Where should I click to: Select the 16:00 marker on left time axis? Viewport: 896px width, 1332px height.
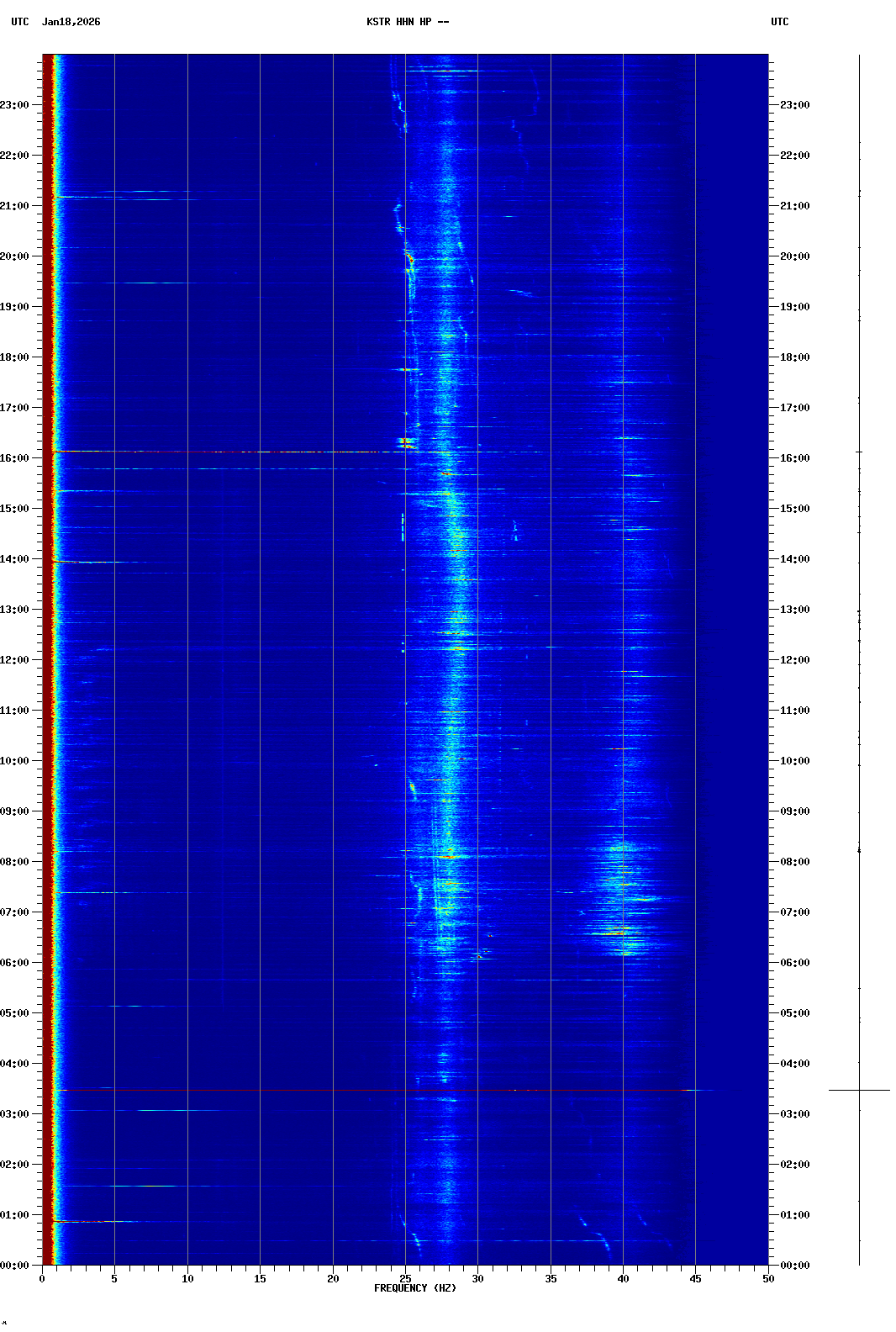15,458
